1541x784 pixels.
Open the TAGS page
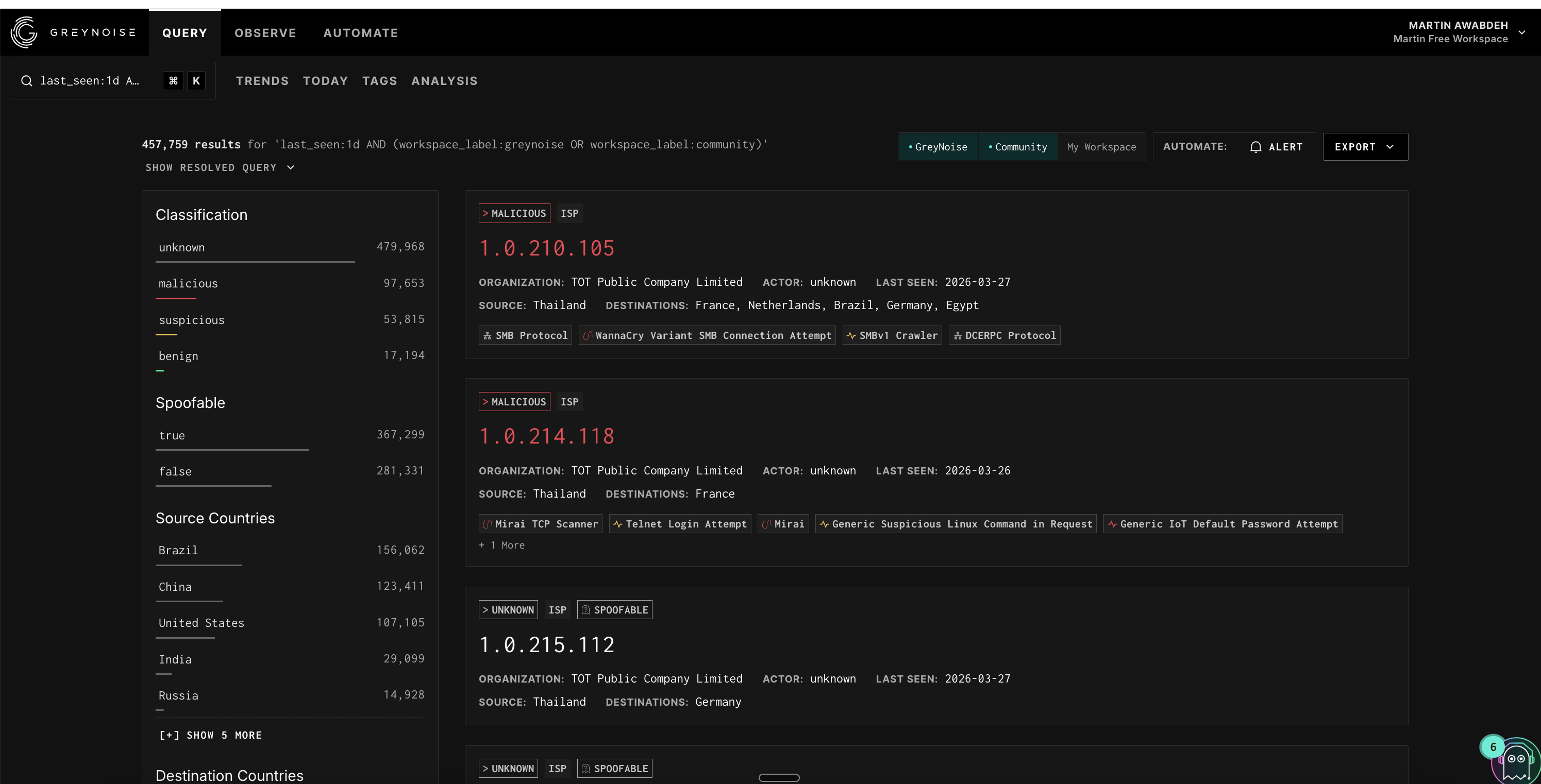tap(380, 81)
